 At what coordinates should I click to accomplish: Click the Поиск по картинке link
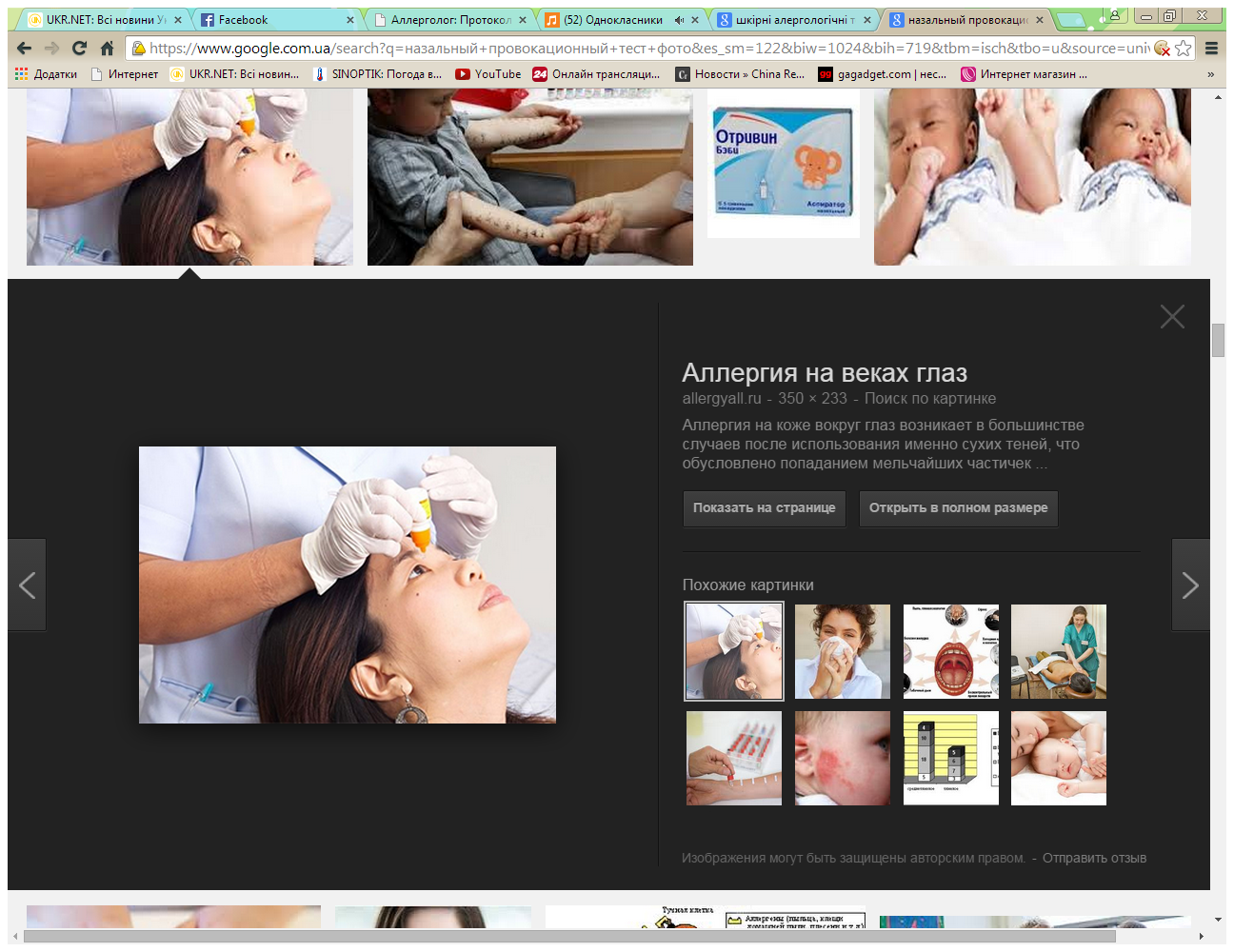coord(930,398)
